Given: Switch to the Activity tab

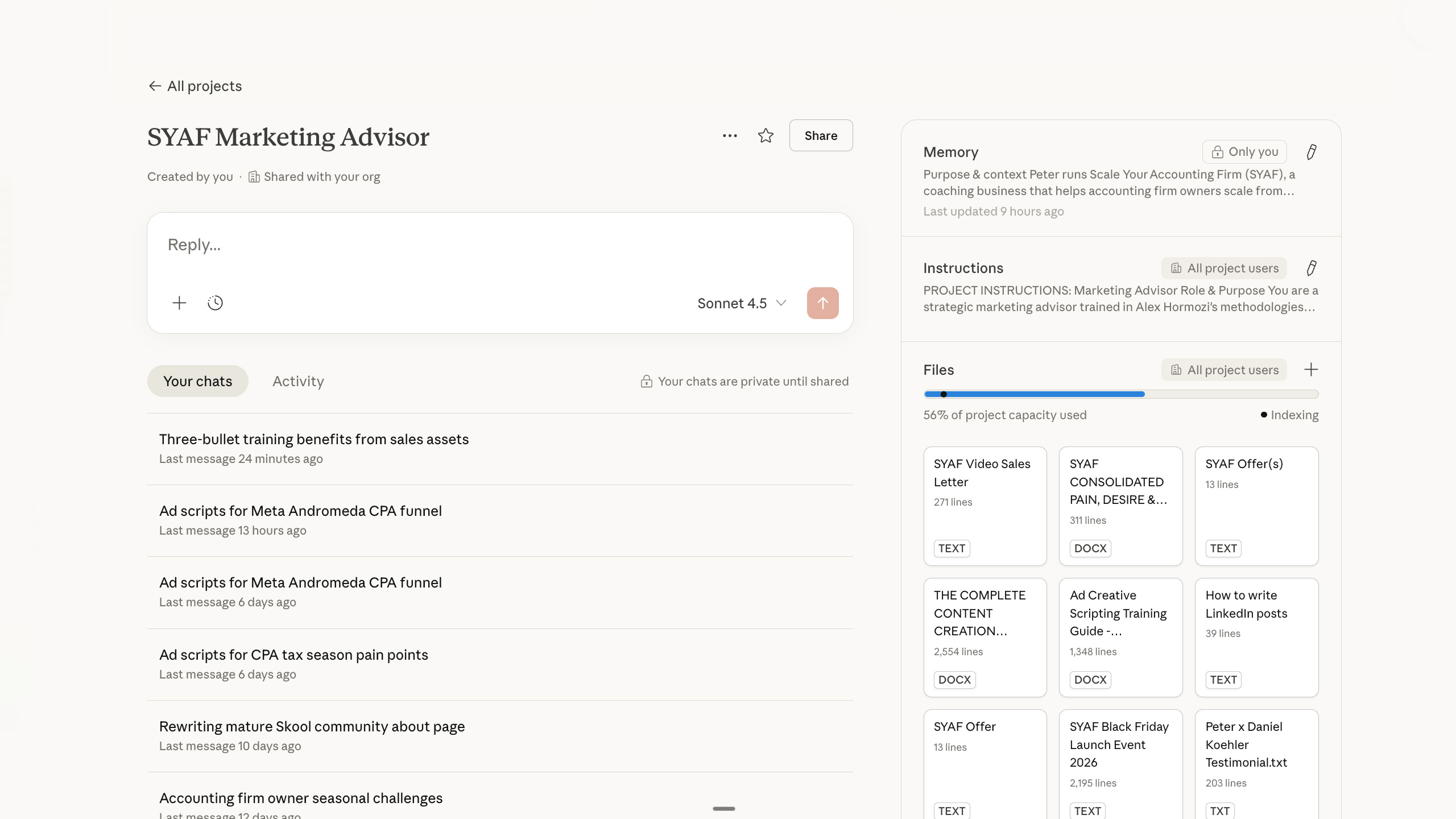Looking at the screenshot, I should 298,381.
